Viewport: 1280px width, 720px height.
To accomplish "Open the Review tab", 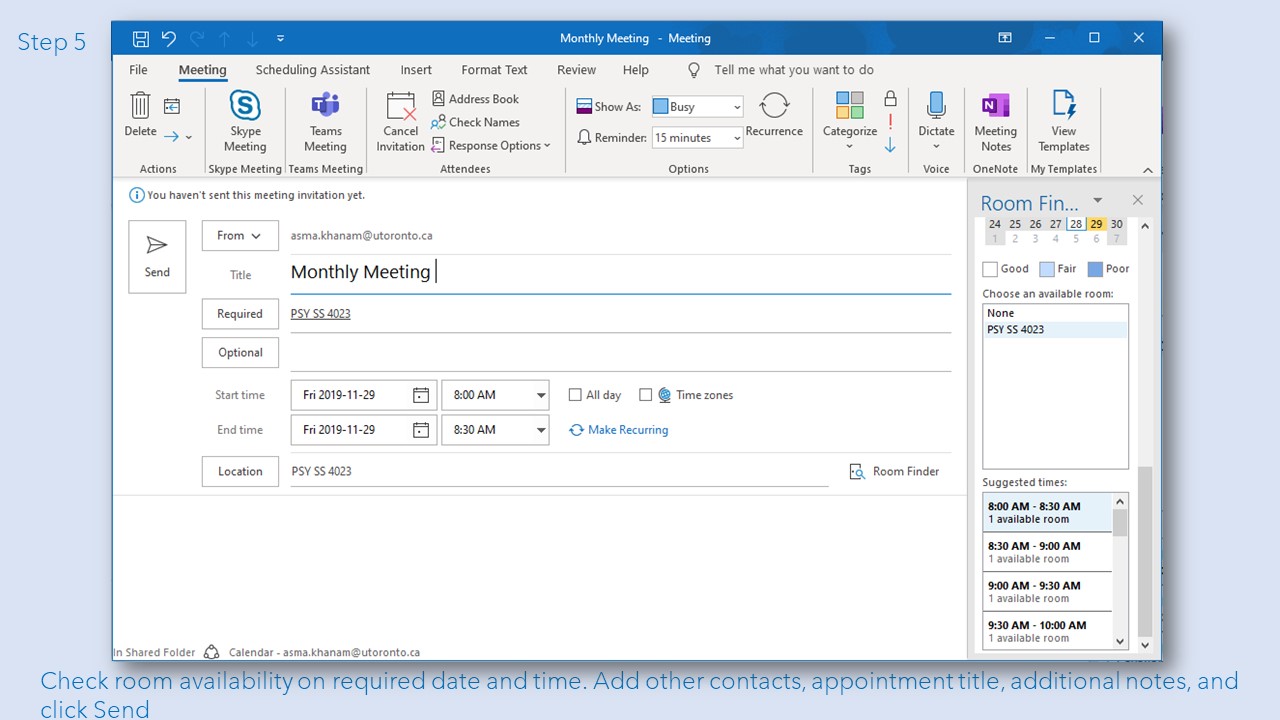I will point(576,70).
